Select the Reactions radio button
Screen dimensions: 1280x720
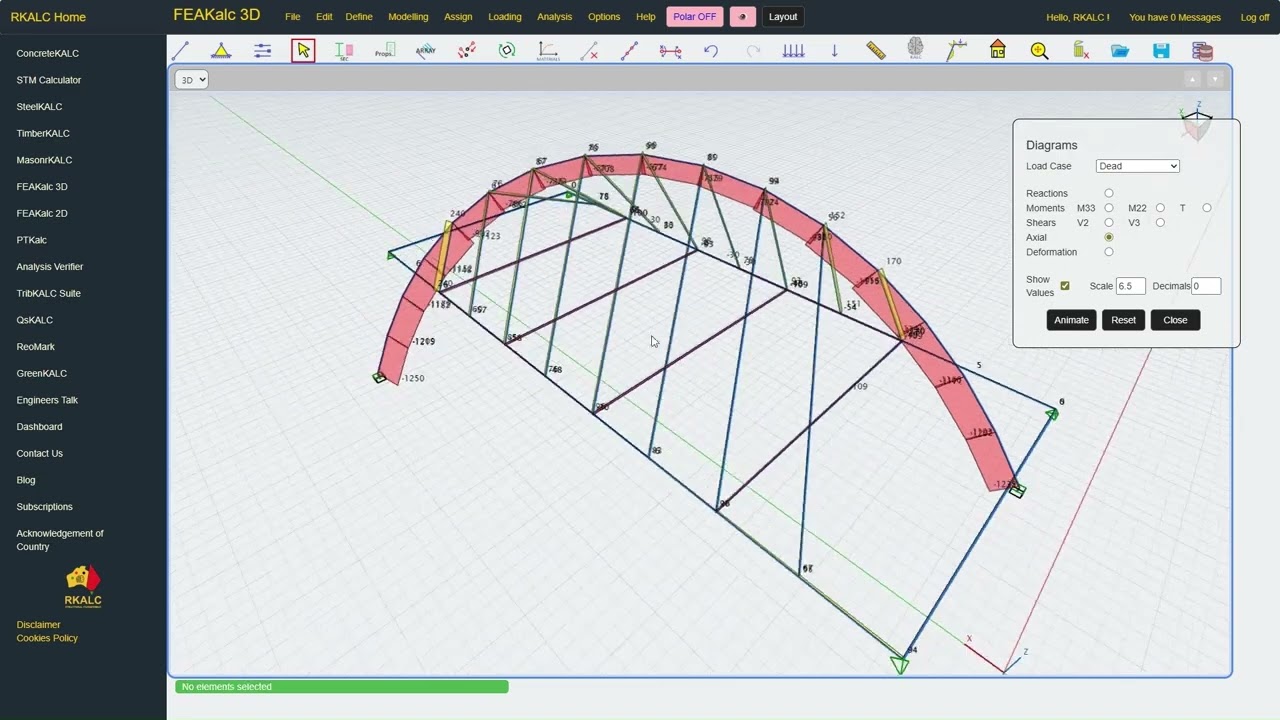tap(1108, 193)
